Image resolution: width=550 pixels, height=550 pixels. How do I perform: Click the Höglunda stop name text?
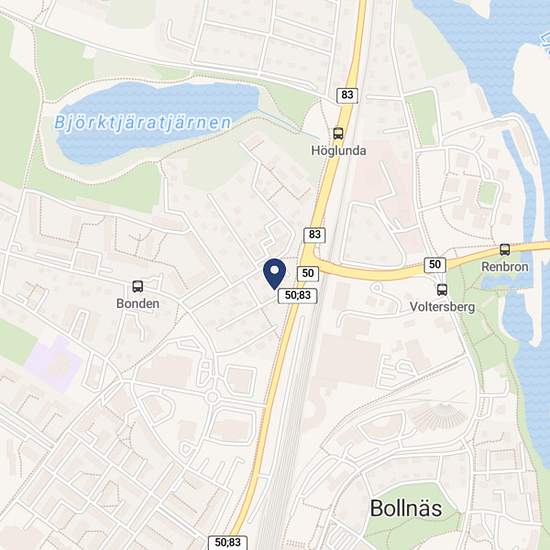click(x=339, y=151)
